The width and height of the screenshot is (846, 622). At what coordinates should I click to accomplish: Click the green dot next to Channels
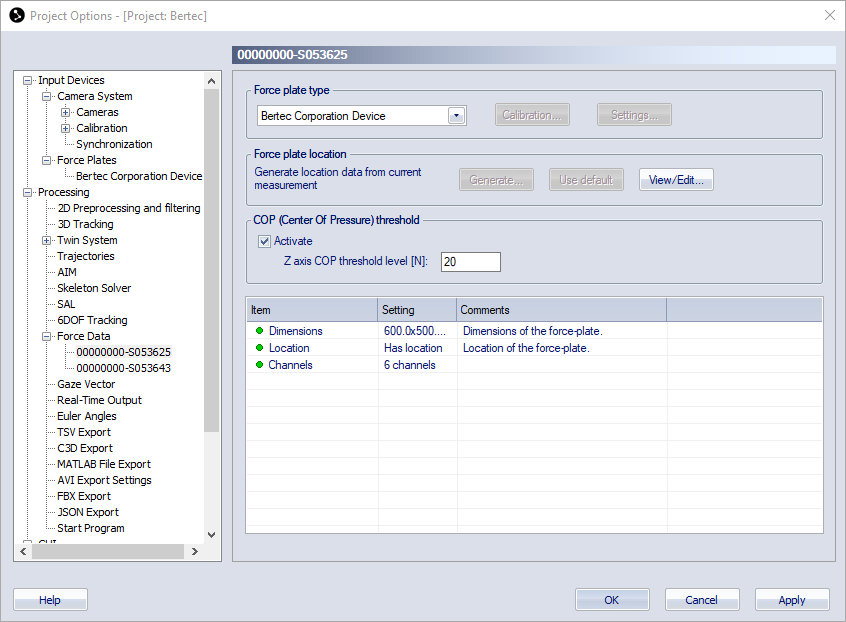click(x=259, y=365)
